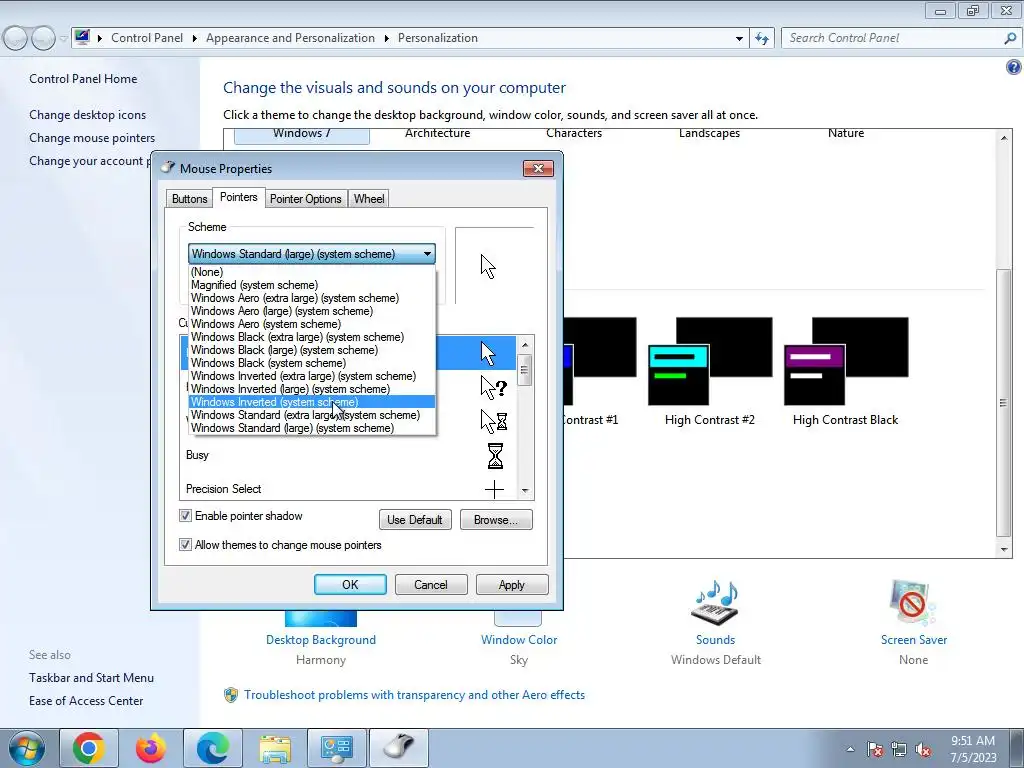Select the Precision Select crosshair icon
1024x768 pixels.
coord(494,489)
